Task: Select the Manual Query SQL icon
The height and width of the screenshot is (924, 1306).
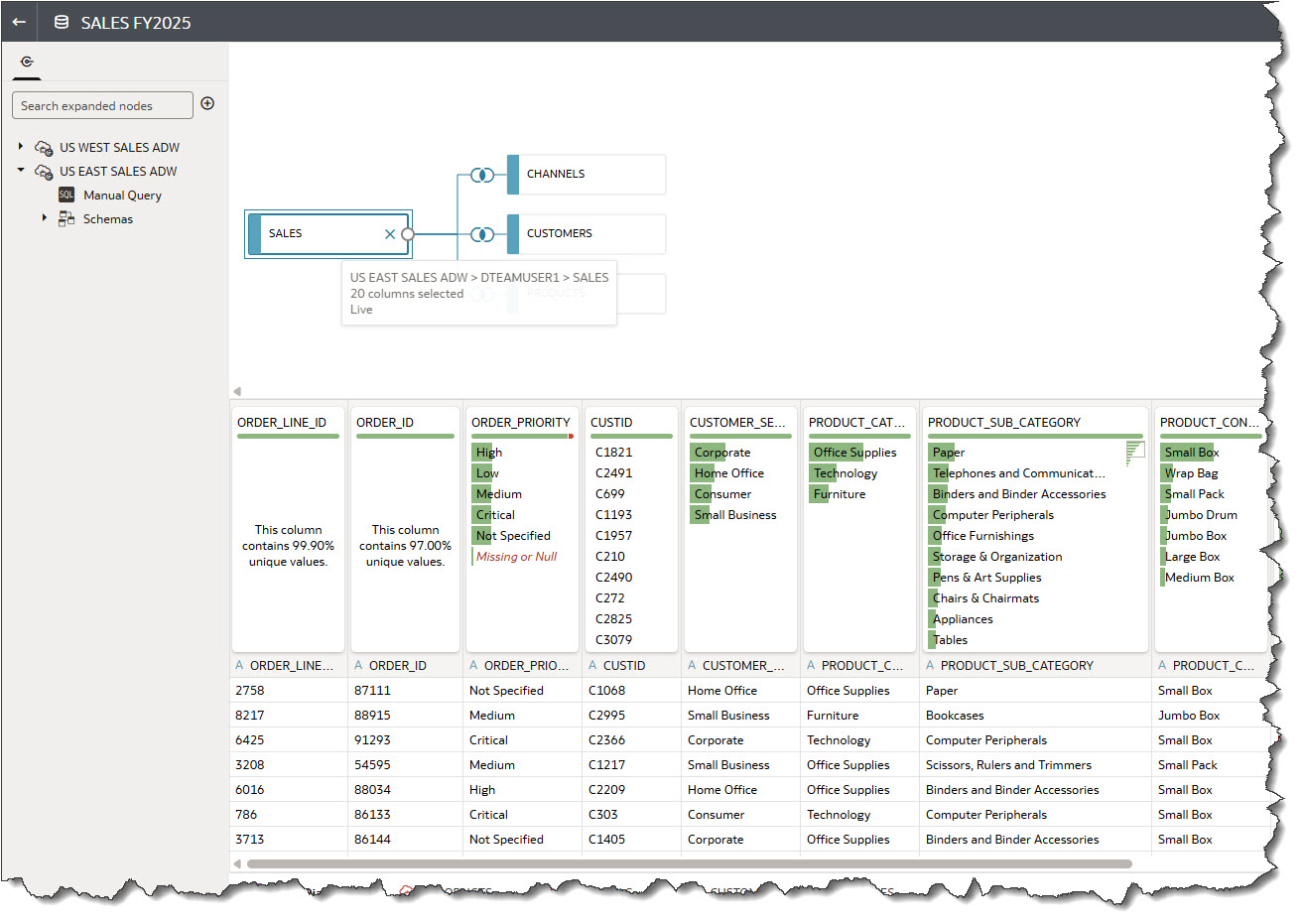Action: pyautogui.click(x=66, y=195)
